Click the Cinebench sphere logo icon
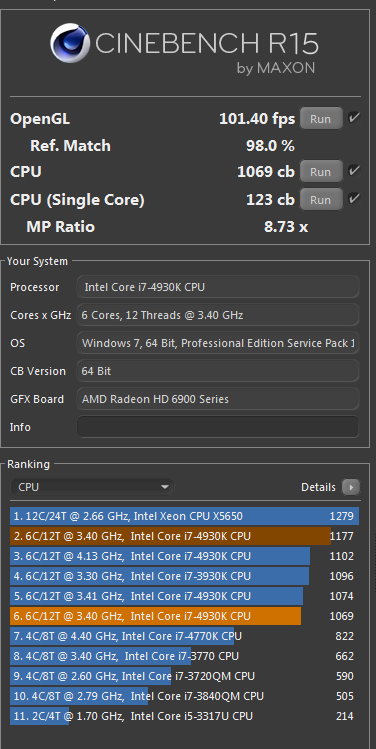Image resolution: width=376 pixels, height=749 pixels. [70, 43]
